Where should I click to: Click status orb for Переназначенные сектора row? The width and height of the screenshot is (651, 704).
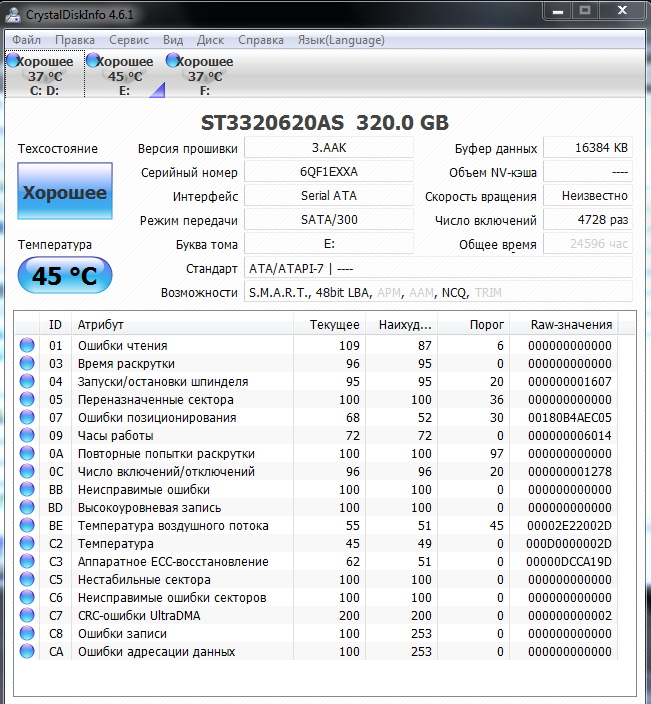coord(27,400)
